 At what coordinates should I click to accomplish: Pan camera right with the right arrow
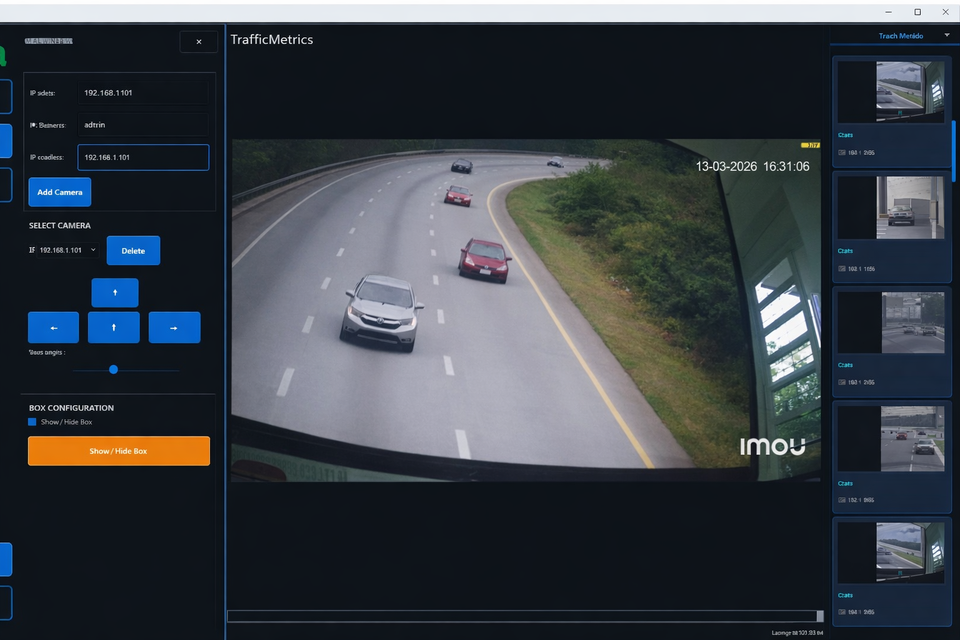point(174,327)
